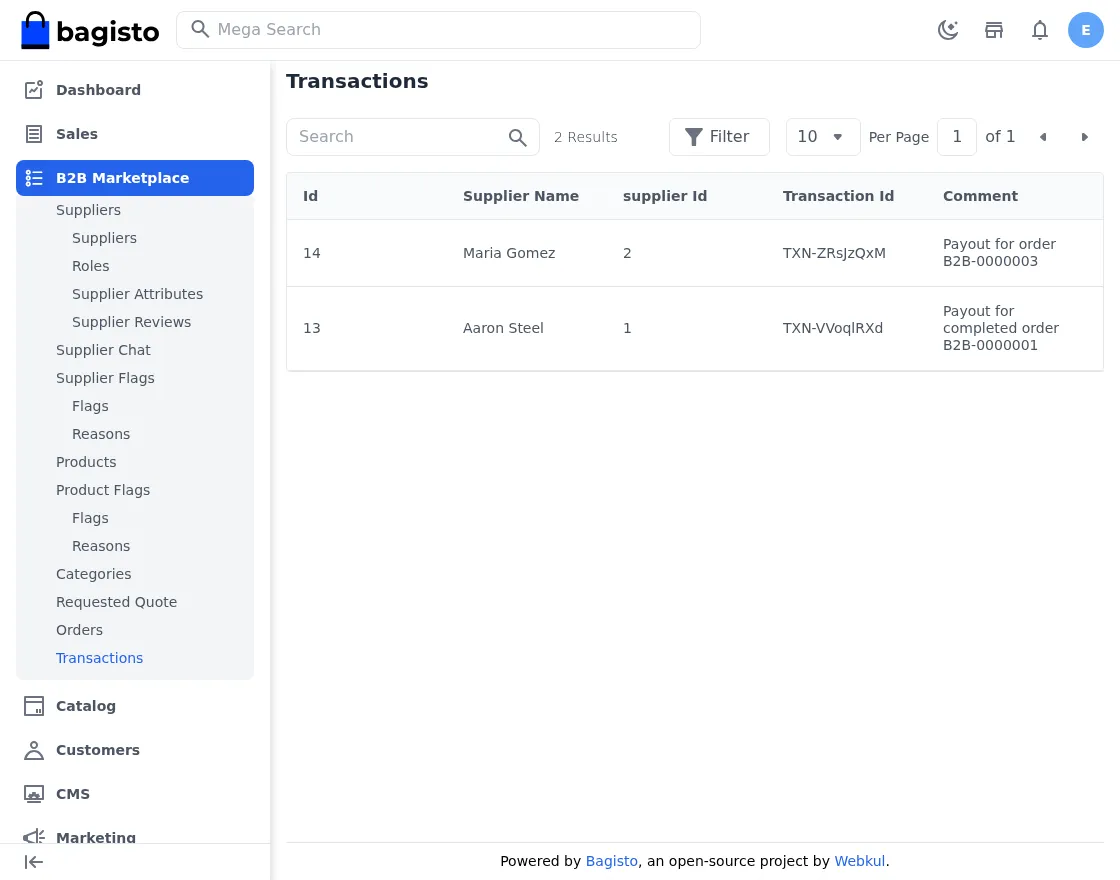Click the Bagisto logo
The image size is (1120, 880).
point(90,30)
